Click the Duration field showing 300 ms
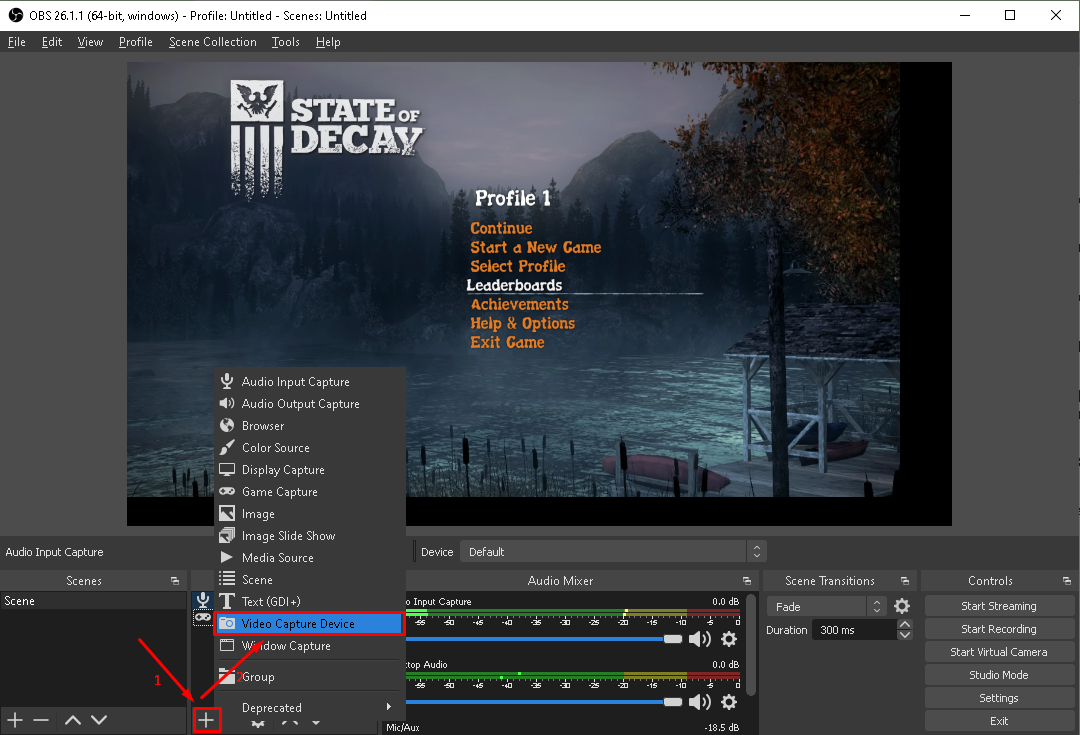Screen dimensions: 1080x735 click(855, 630)
